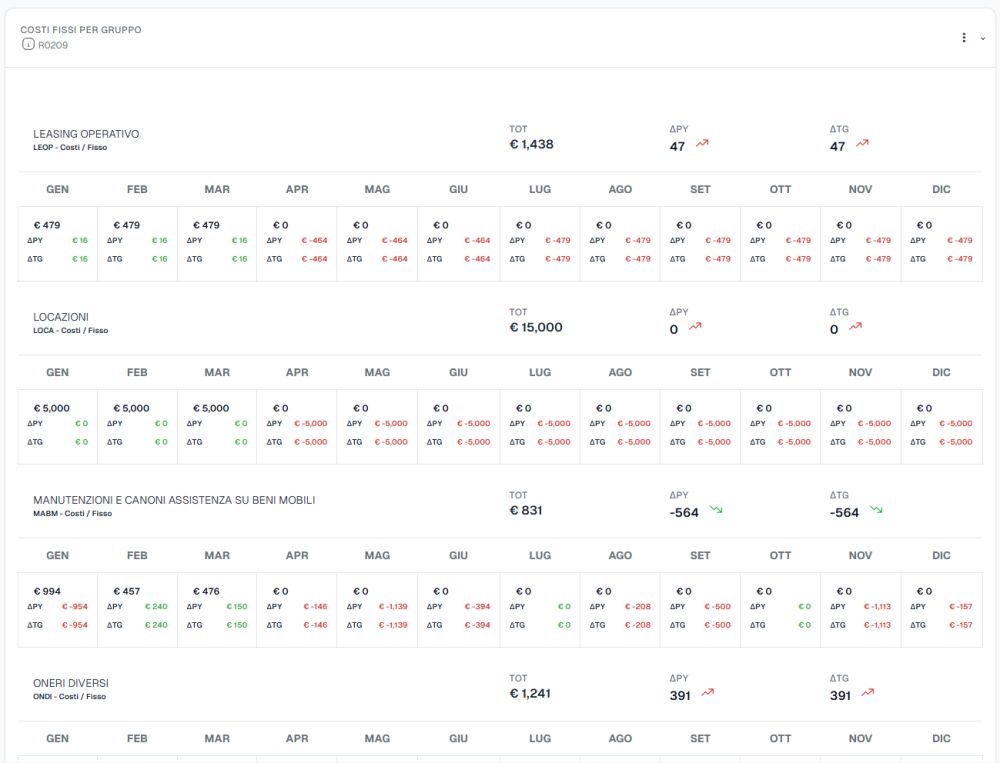Click the R0209 report code
1000x763 pixels.
pyautogui.click(x=53, y=45)
